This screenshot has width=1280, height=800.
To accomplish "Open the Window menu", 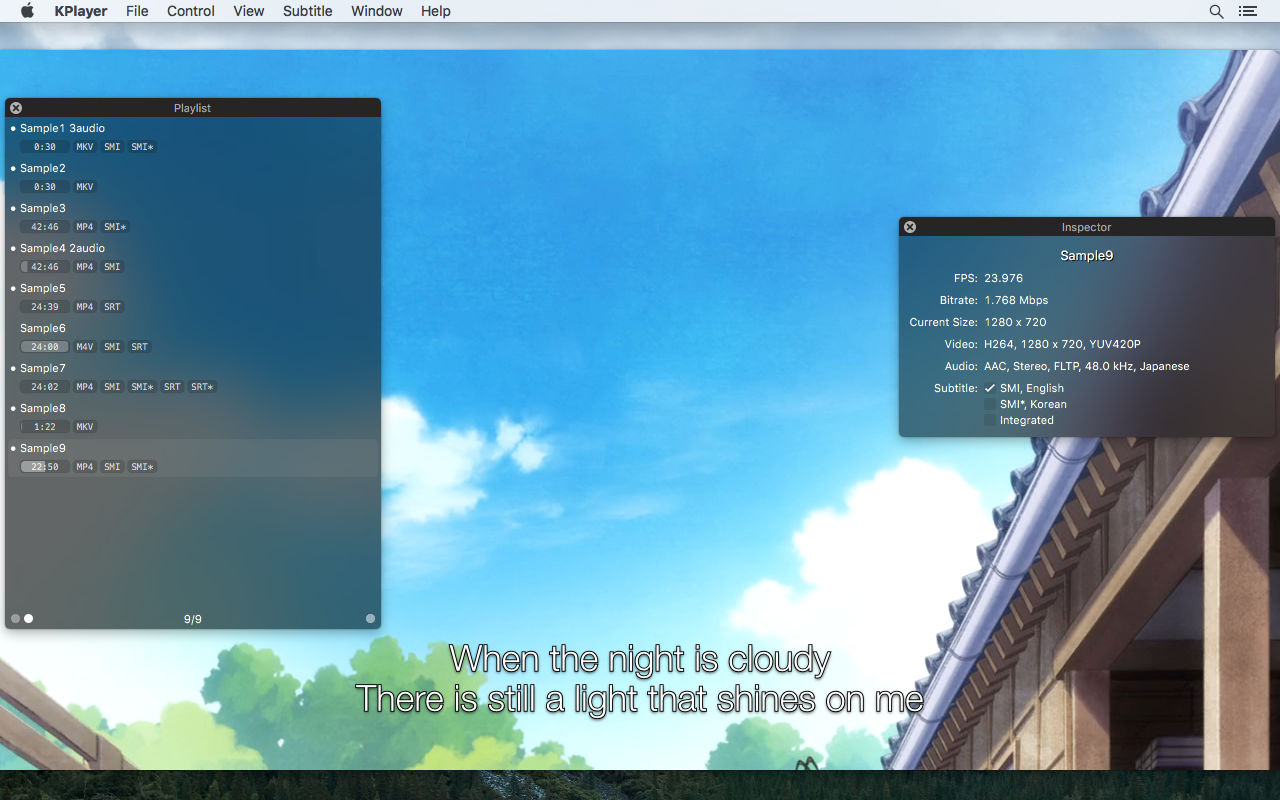I will [377, 11].
